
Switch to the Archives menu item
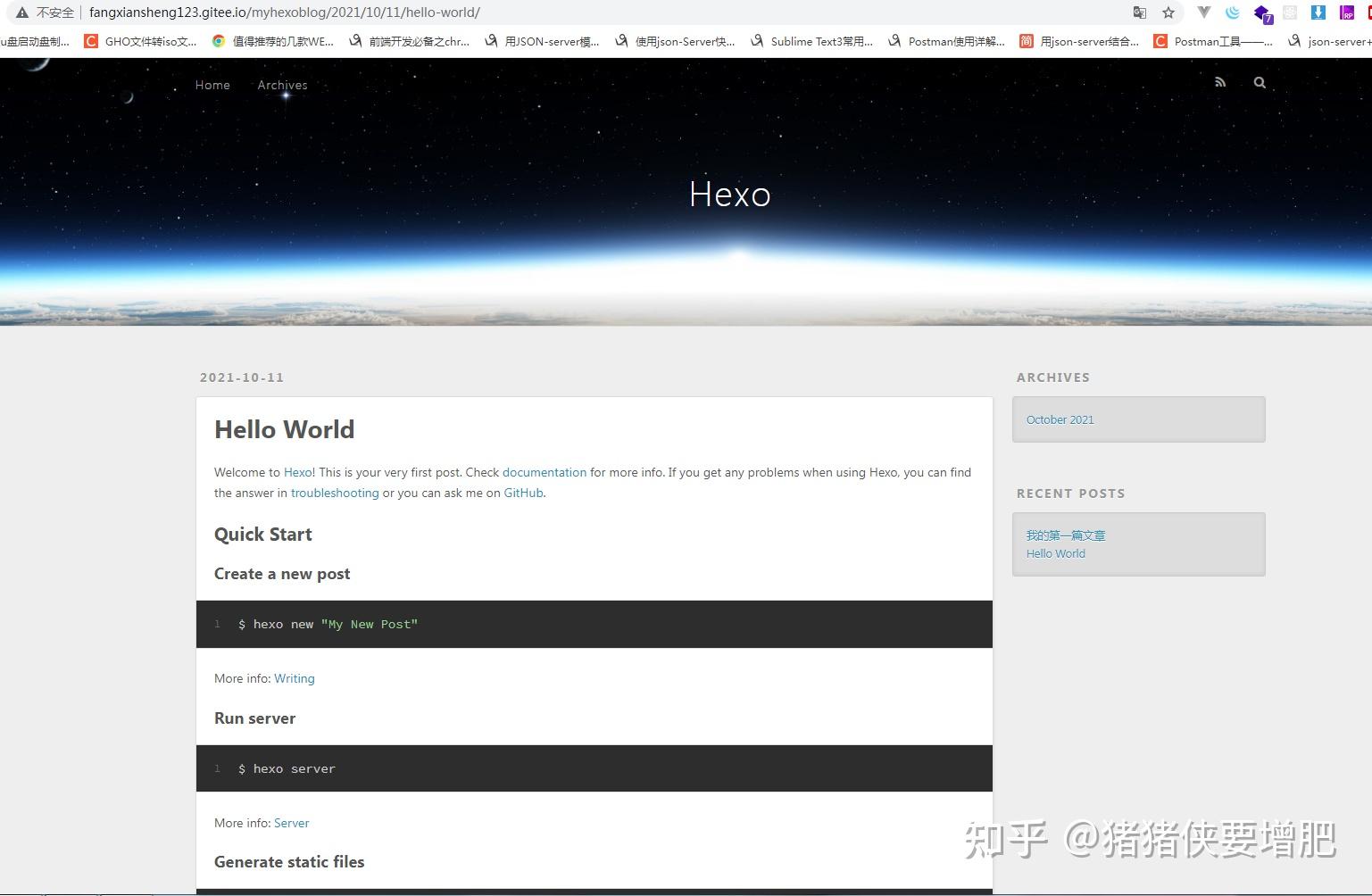282,85
